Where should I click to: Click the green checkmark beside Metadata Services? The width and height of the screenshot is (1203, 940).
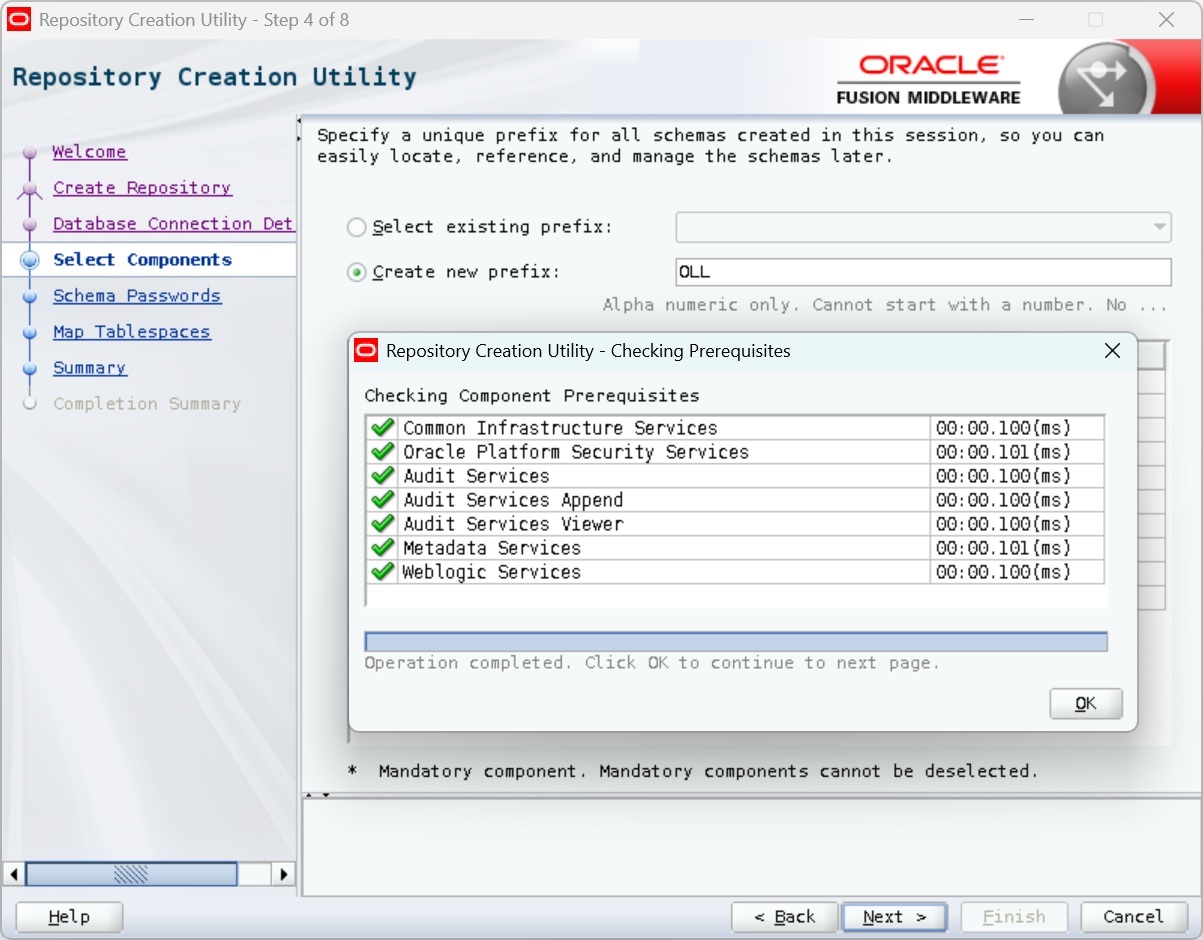point(382,548)
